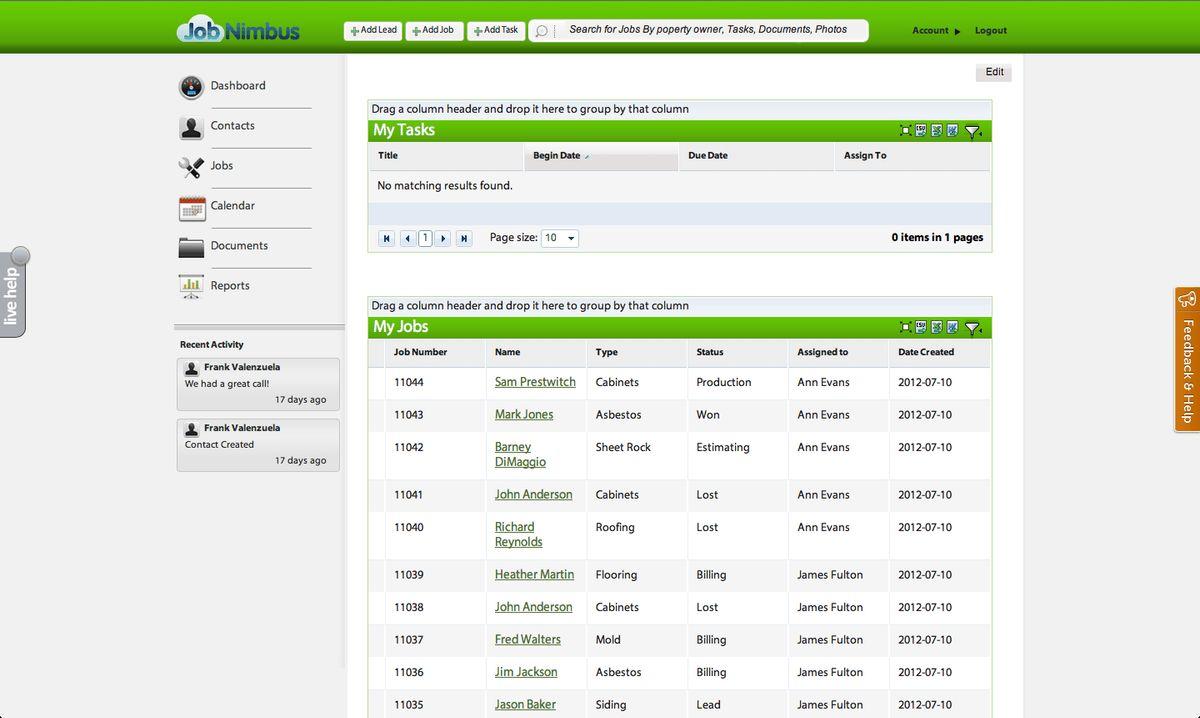Click the Documents folder icon
Screen dimensions: 1200x718
191,247
